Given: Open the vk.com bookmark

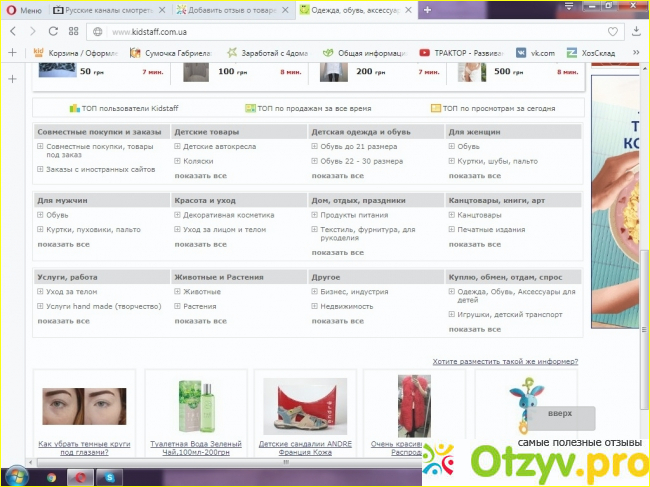Looking at the screenshot, I should pyautogui.click(x=535, y=52).
